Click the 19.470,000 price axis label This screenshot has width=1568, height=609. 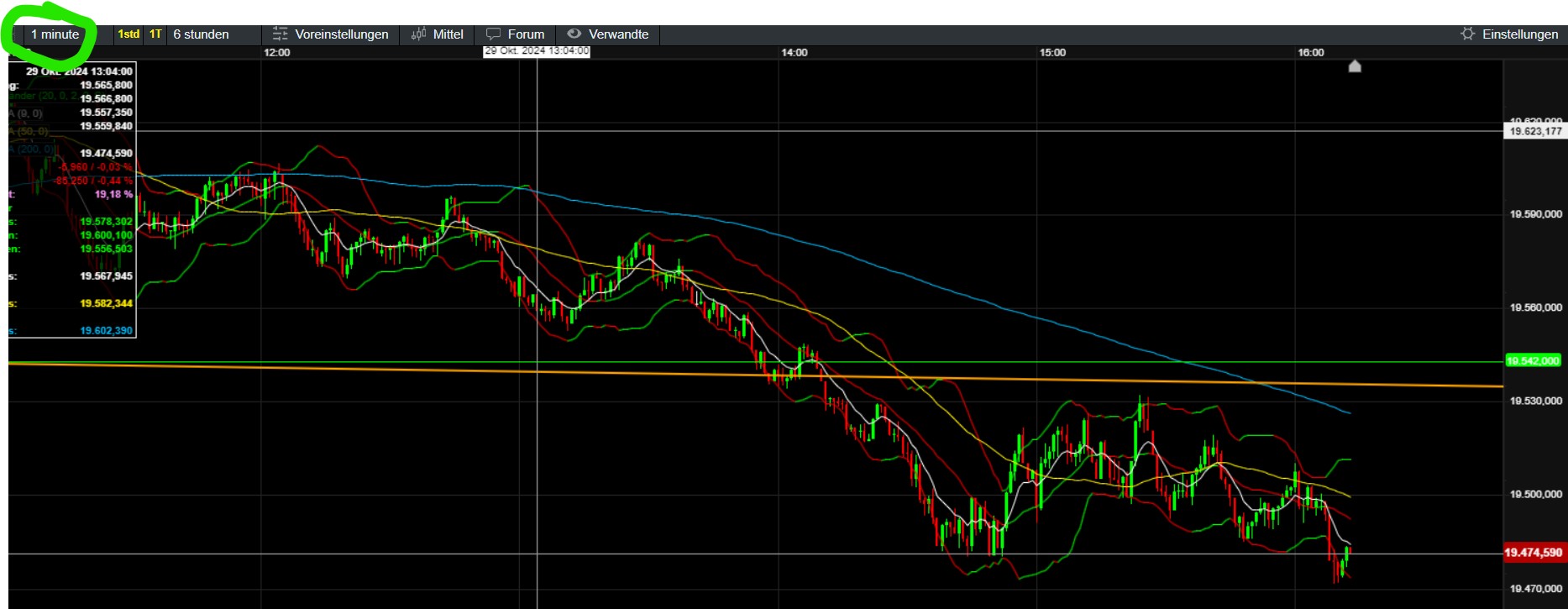[1536, 589]
